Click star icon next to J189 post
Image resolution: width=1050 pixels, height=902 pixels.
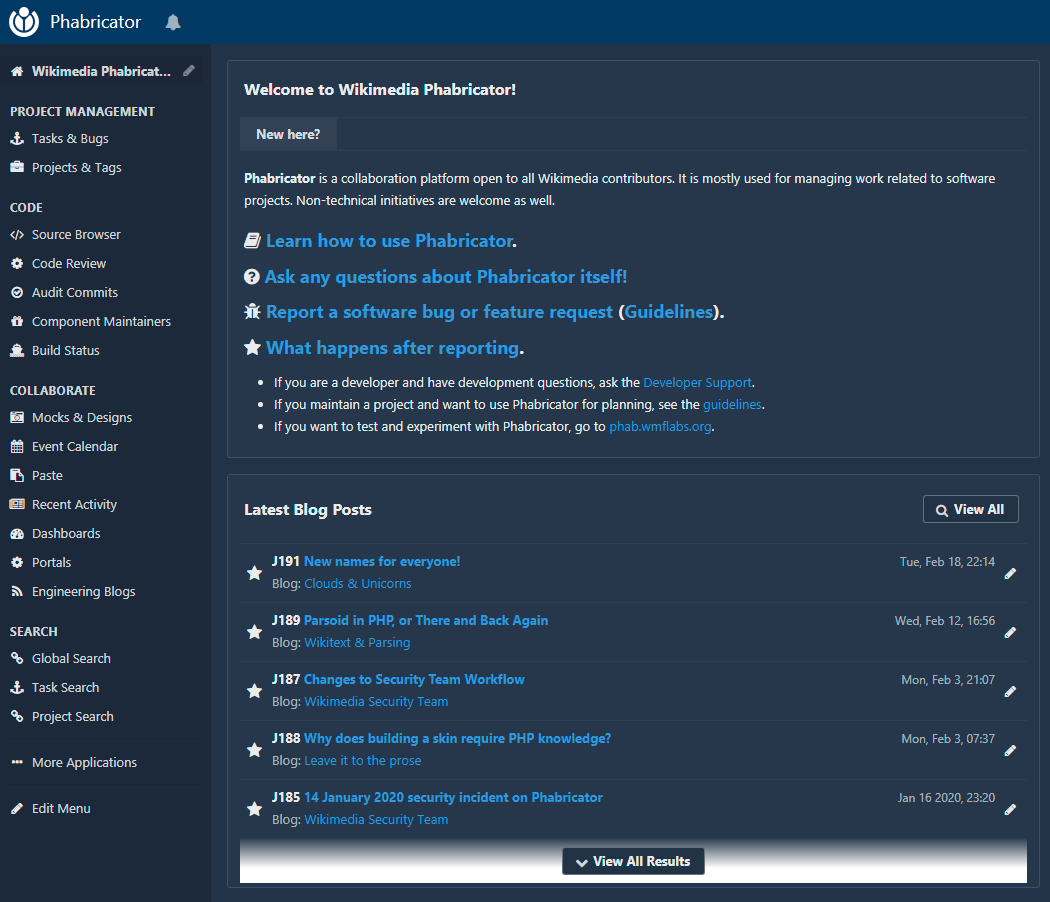(254, 632)
